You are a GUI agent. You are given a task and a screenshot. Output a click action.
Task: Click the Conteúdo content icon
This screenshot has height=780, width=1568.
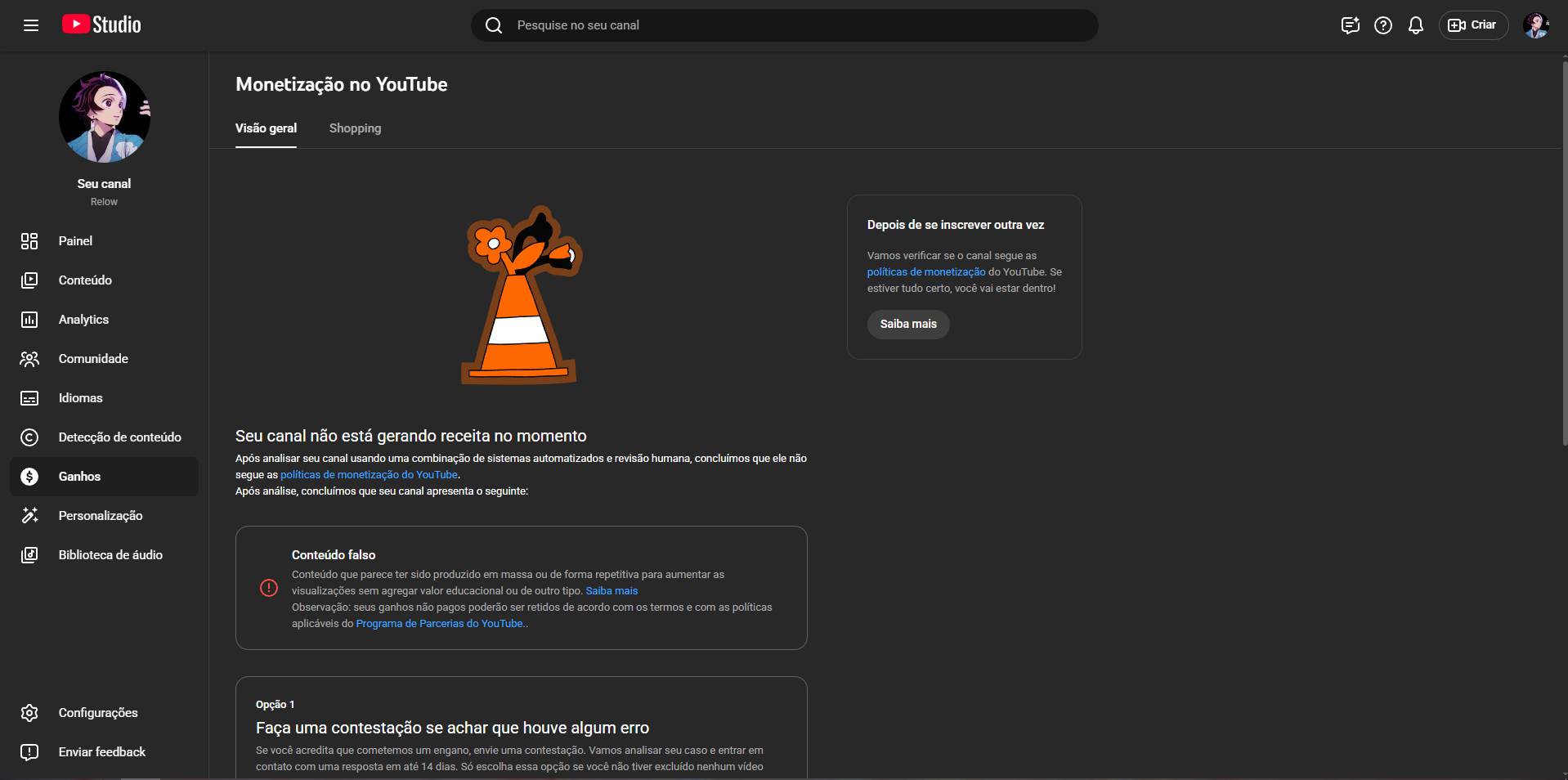point(29,280)
